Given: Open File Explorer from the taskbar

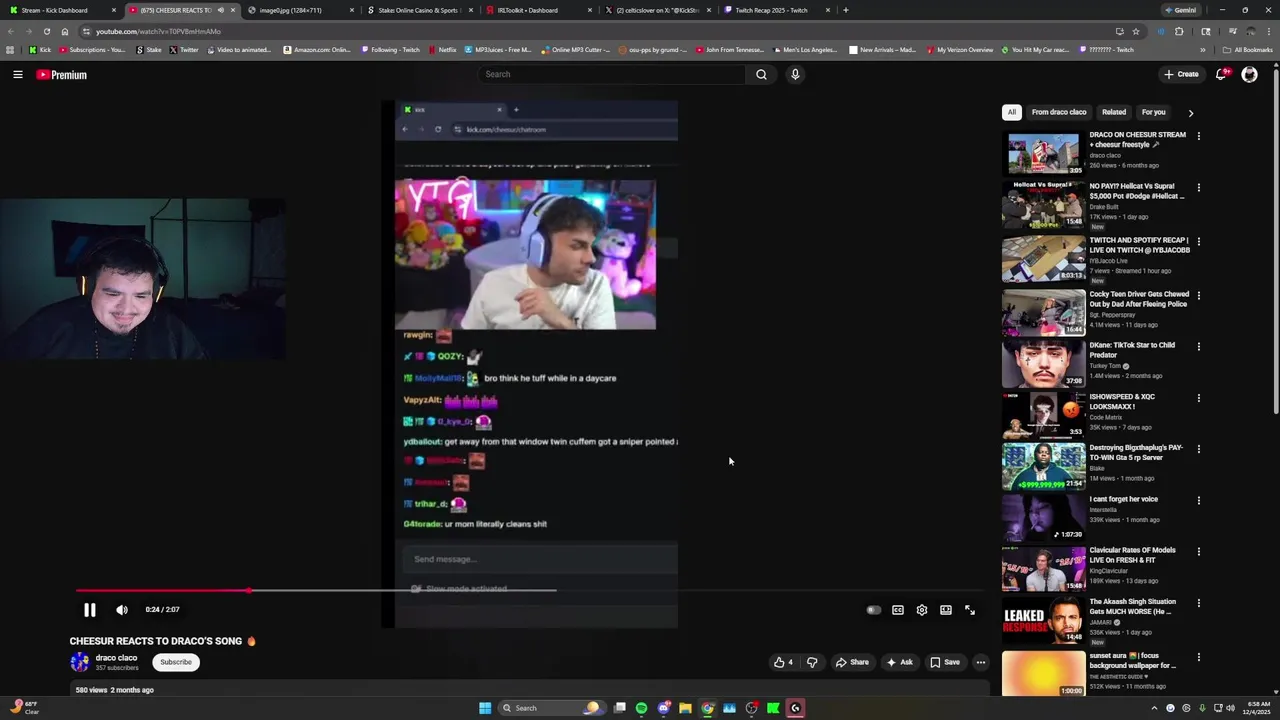Looking at the screenshot, I should point(685,708).
